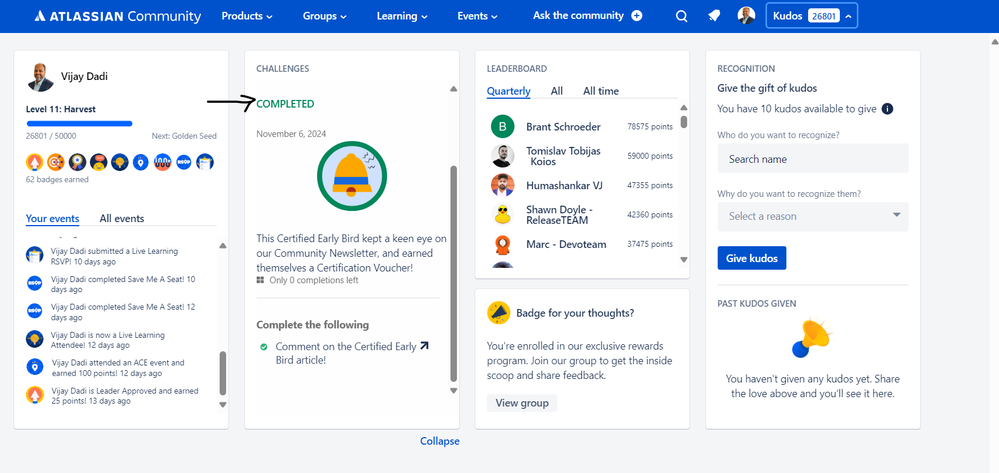
Task: Click the info icon beside kudos available
Action: click(x=887, y=109)
